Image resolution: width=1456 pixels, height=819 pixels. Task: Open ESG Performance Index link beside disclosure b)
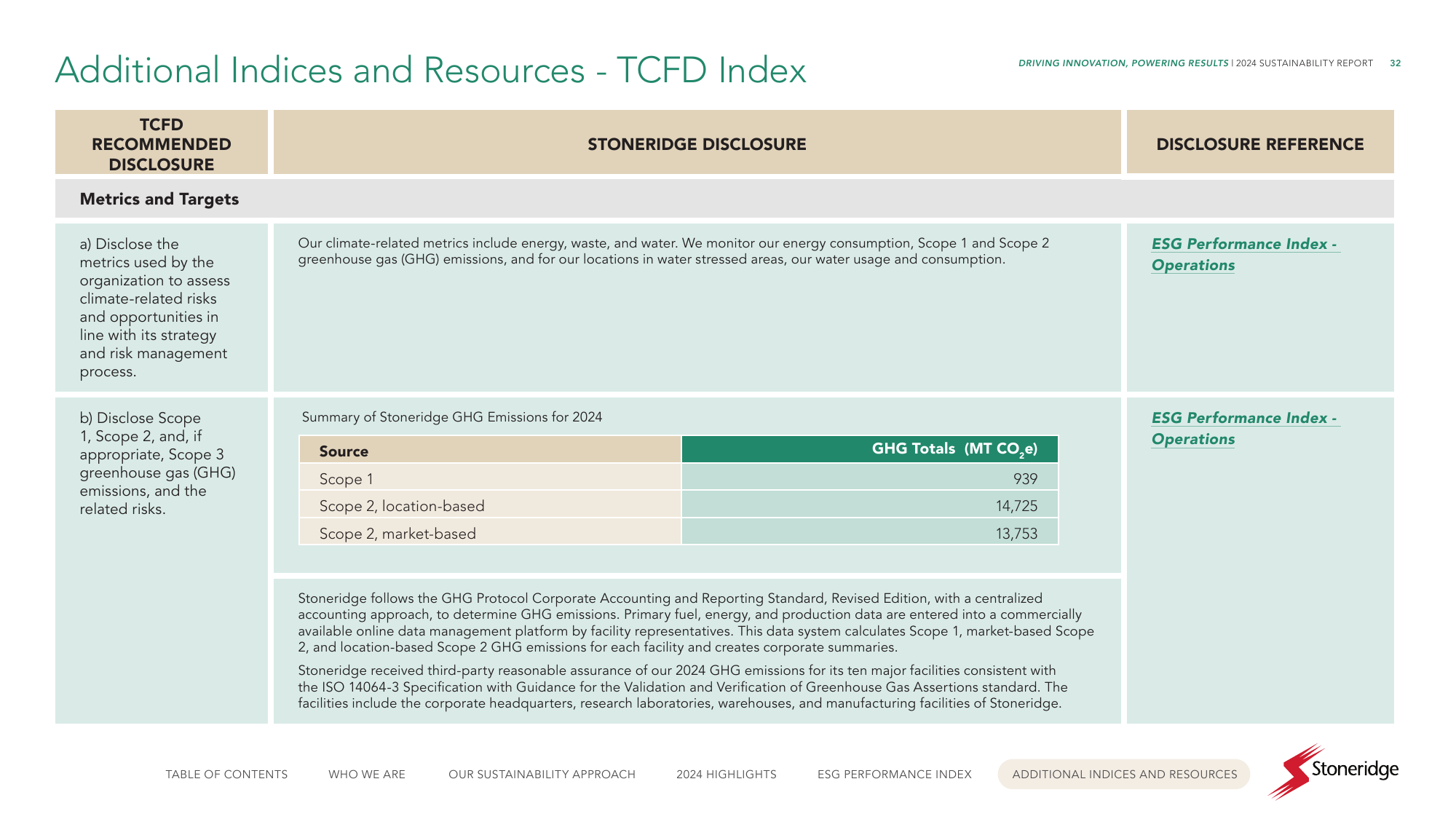pos(1245,428)
